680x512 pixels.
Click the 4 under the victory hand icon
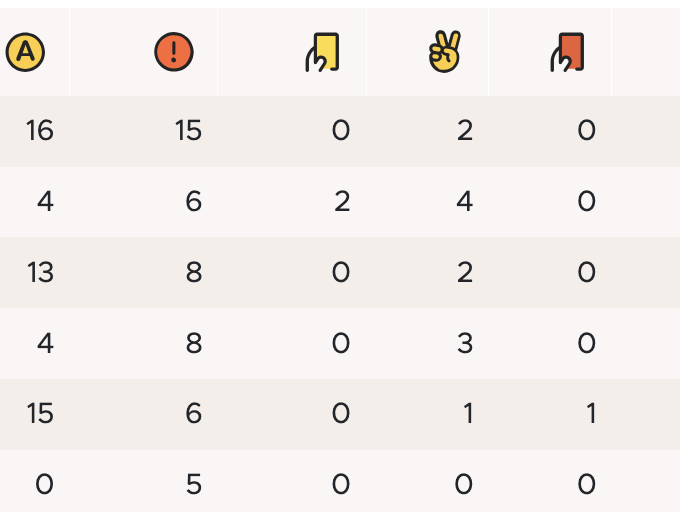[464, 202]
